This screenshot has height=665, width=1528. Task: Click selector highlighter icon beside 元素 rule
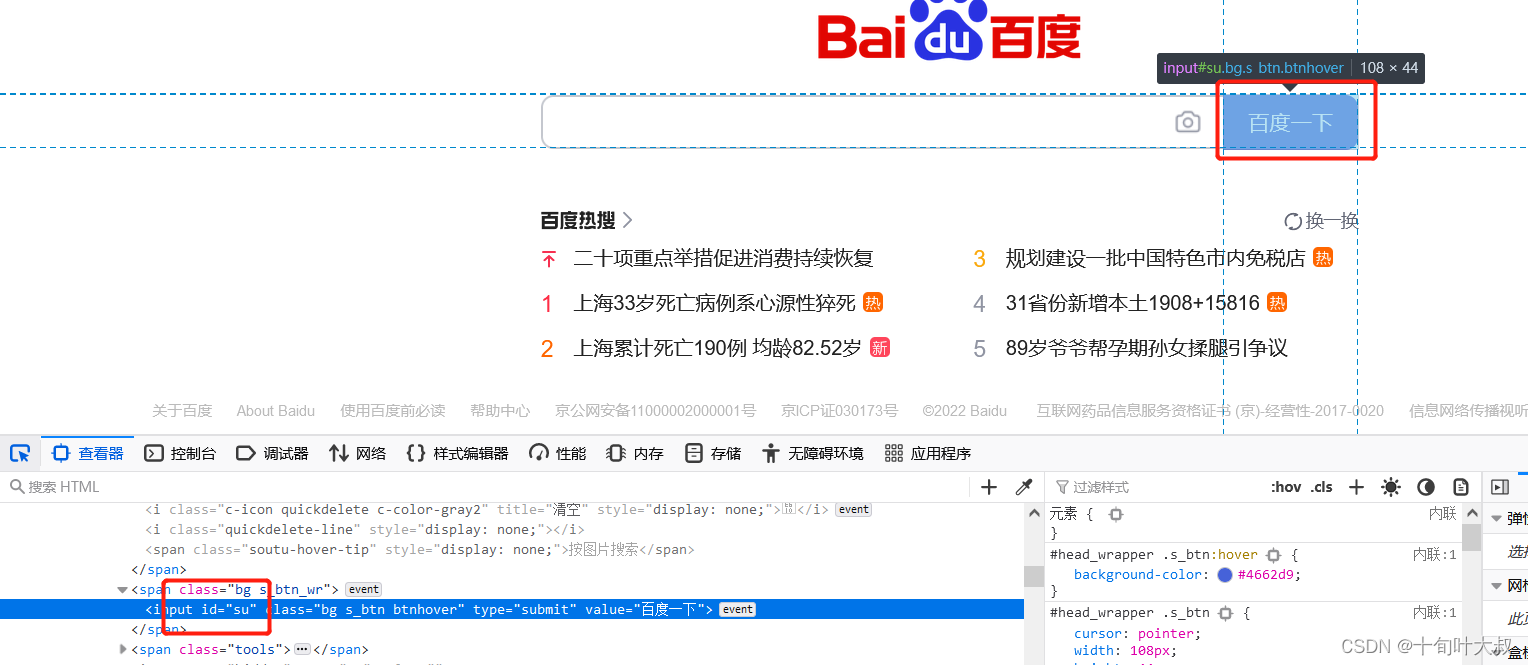coord(1116,514)
